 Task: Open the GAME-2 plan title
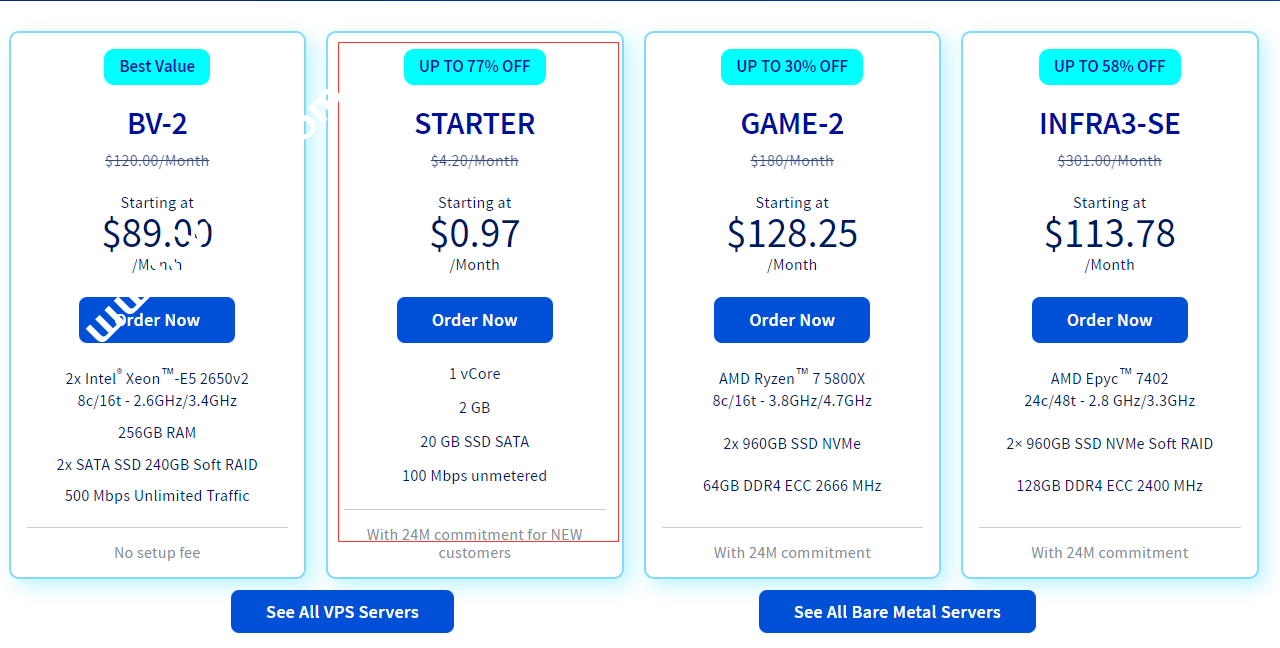792,124
